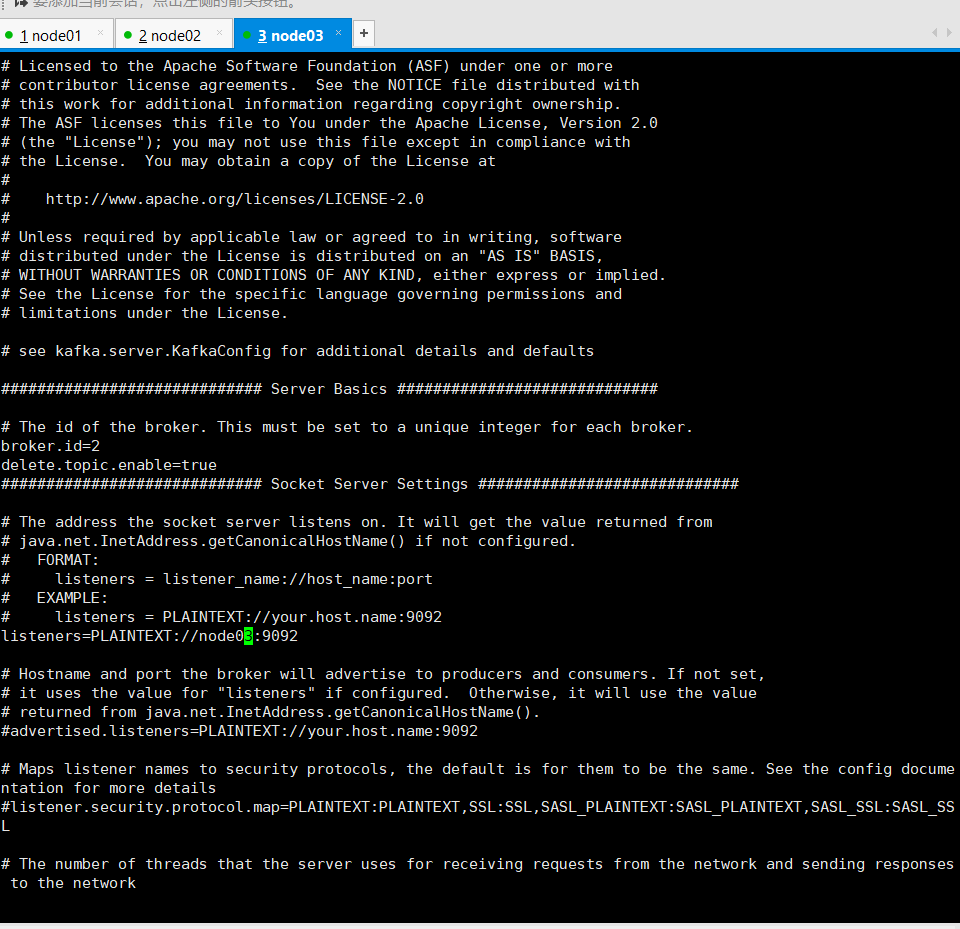
Task: Click the "WITHOUT WARRANTIES OR CONDITIONS" line
Action: (333, 275)
